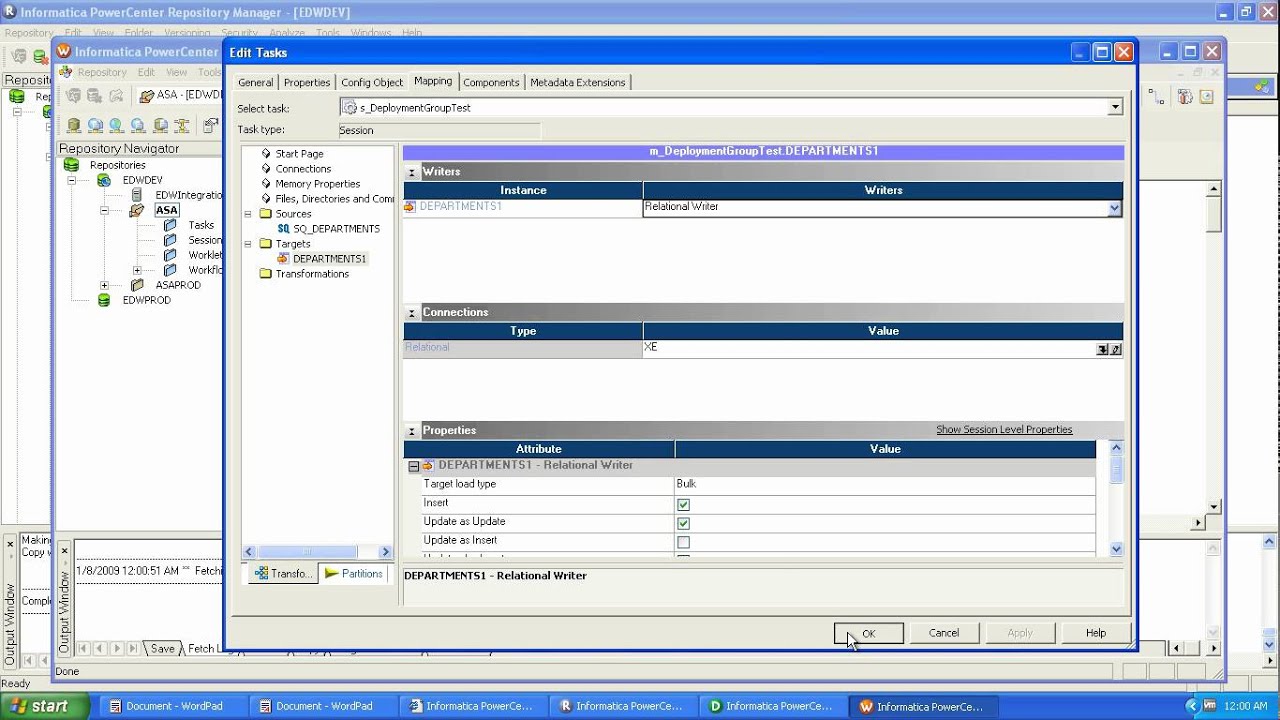Open the Relational Writer type dropdown
This screenshot has height=720, width=1280.
pyautogui.click(x=1114, y=208)
